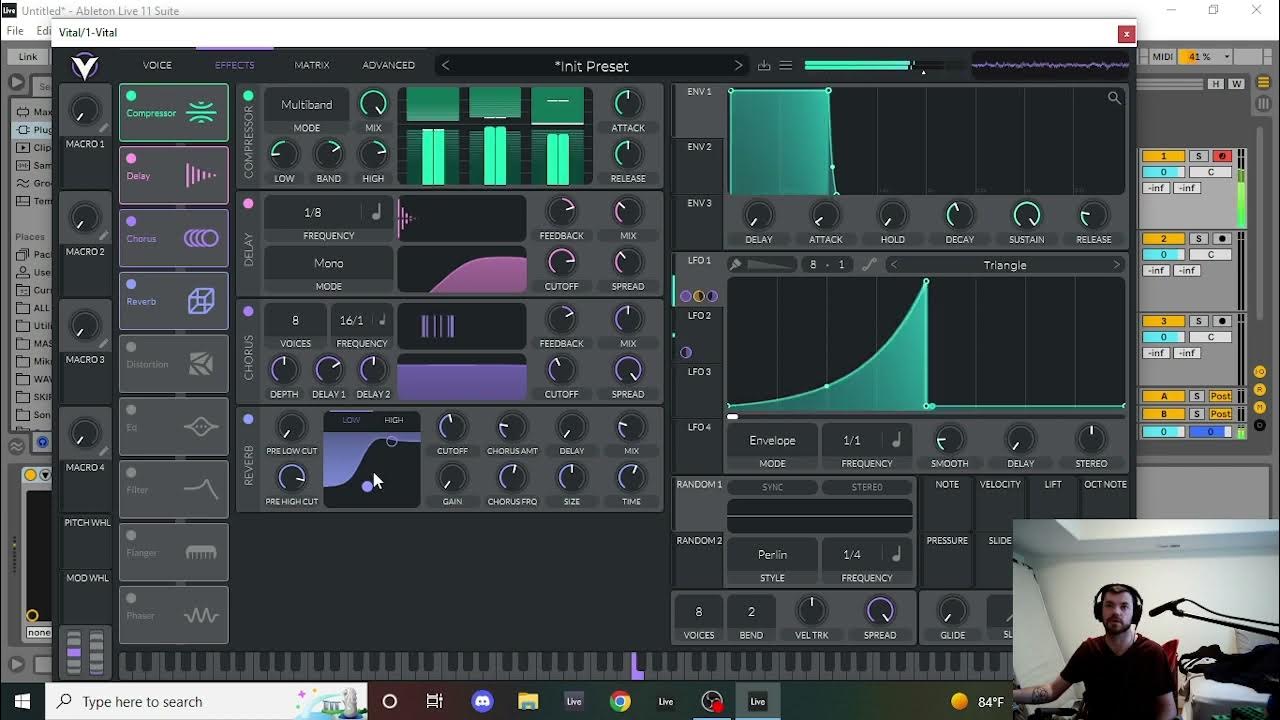
Task: Enable the Flanger effect
Action: tap(131, 536)
